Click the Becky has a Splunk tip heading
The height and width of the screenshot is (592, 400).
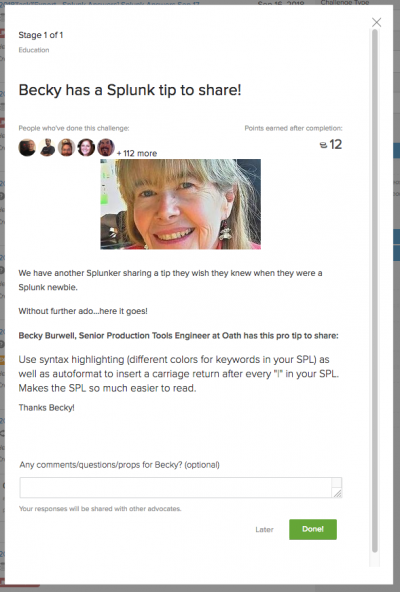[x=130, y=90]
